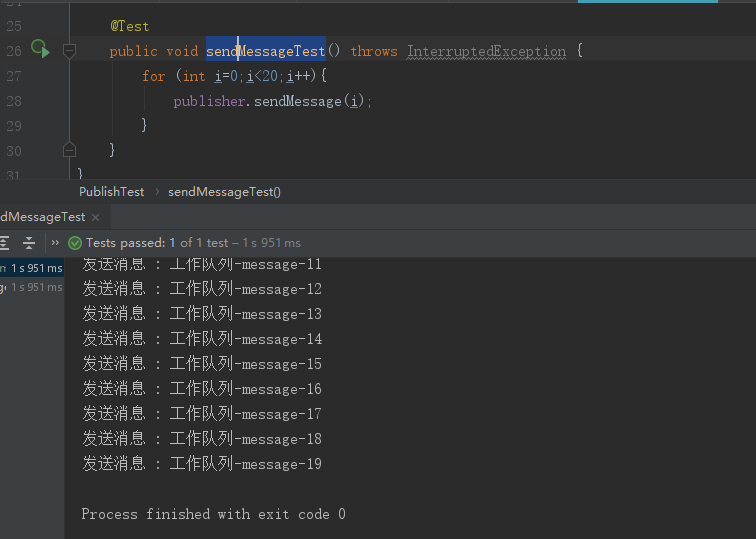Click the void keyword on line 26
This screenshot has height=539, width=756.
pos(182,51)
